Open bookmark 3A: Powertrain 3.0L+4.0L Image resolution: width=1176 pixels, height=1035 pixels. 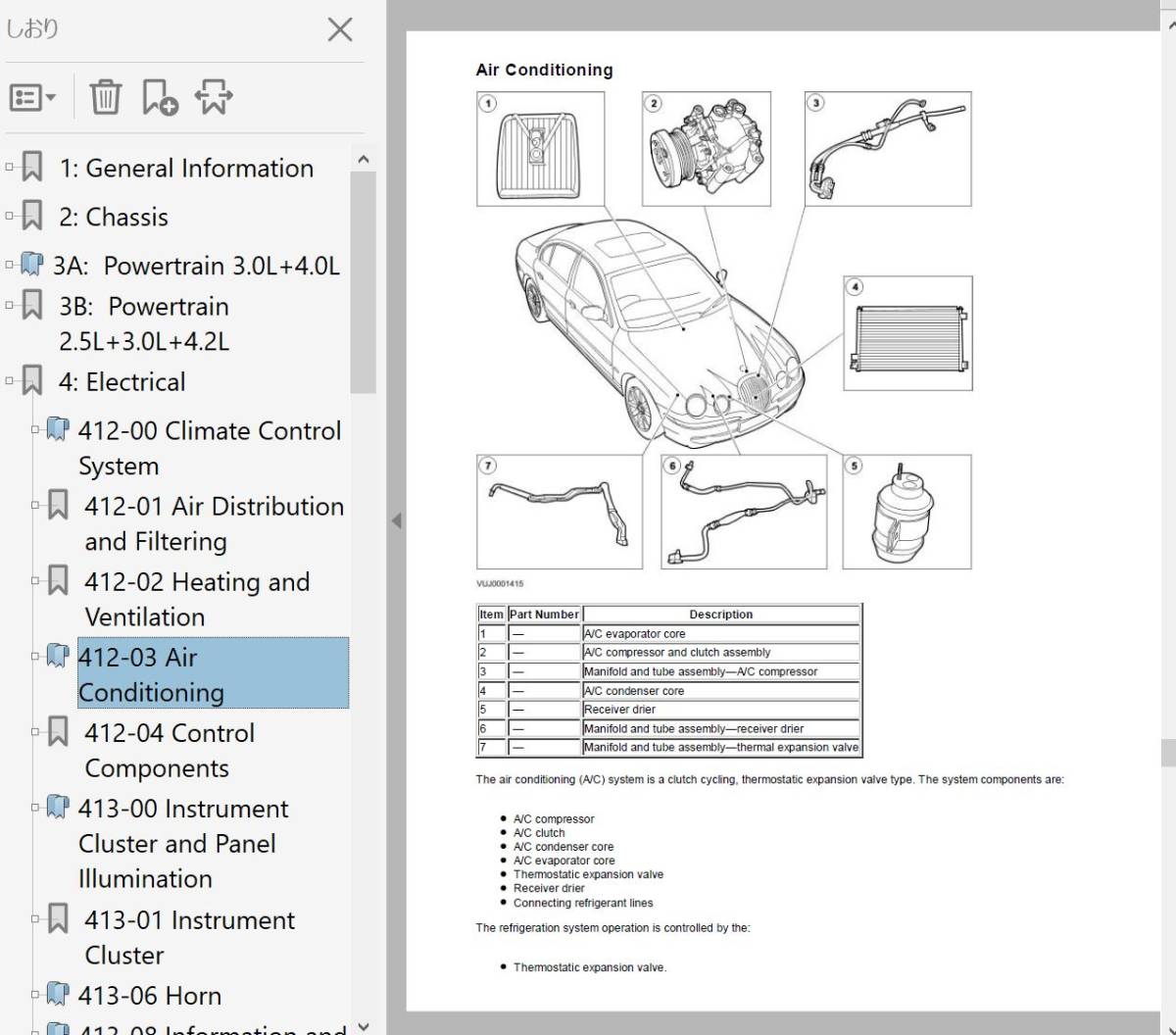[x=196, y=266]
